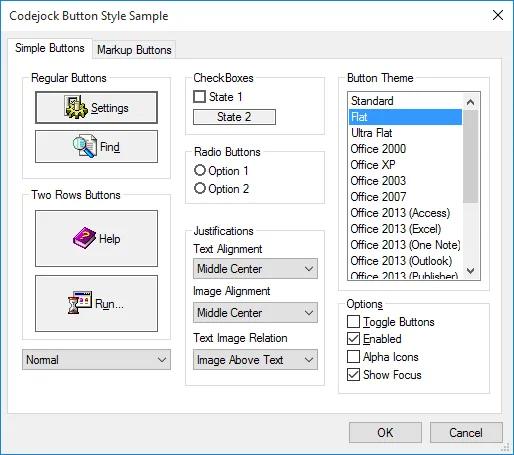Viewport: 514px width, 455px height.
Task: Click the Settings gear icon button
Action: pyautogui.click(x=96, y=108)
